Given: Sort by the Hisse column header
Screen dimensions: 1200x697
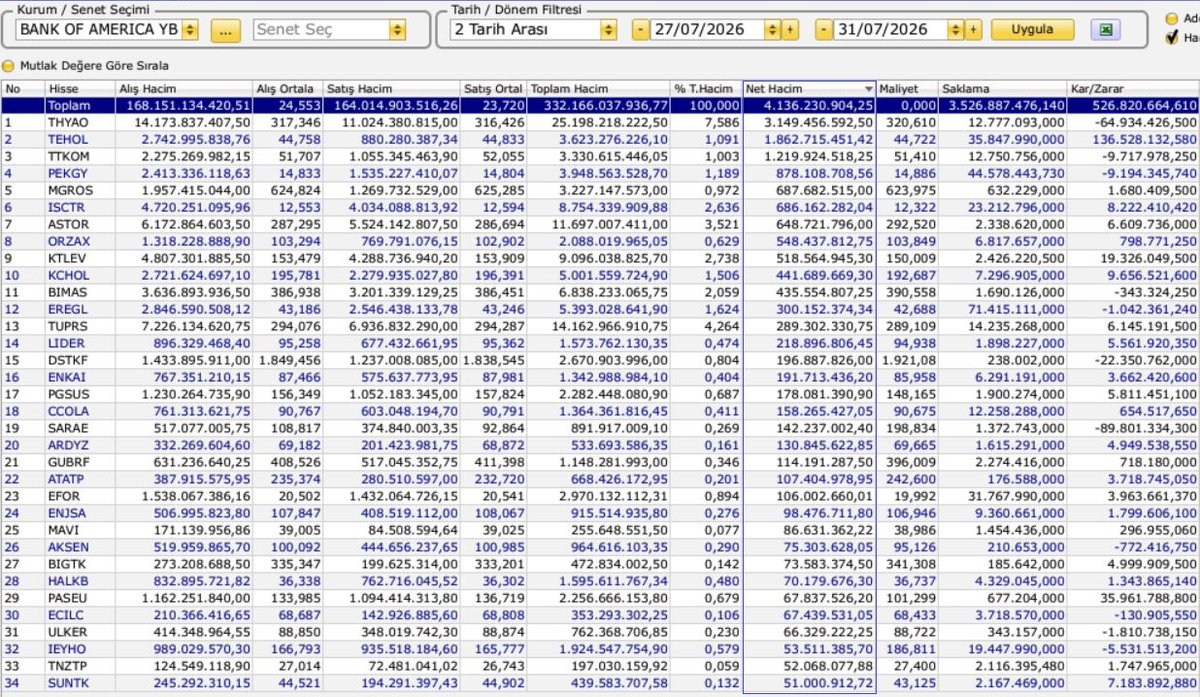Looking at the screenshot, I should [x=79, y=89].
